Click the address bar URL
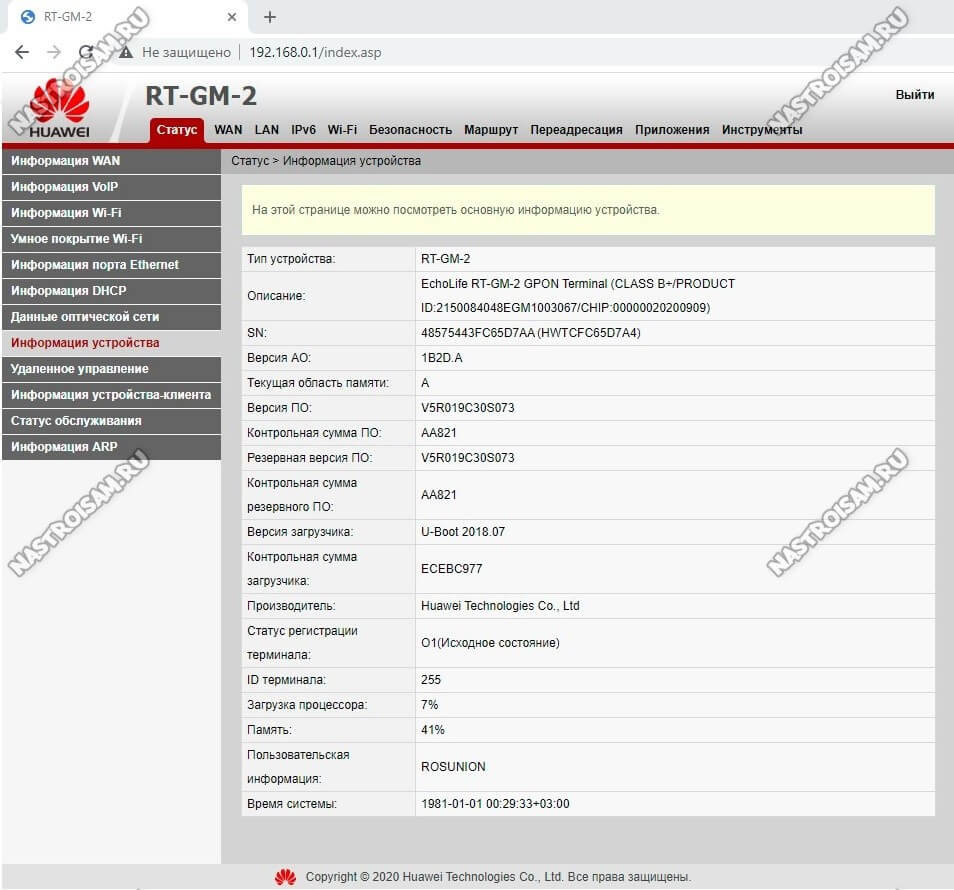Image resolution: width=954 pixels, height=890 pixels. tap(315, 52)
